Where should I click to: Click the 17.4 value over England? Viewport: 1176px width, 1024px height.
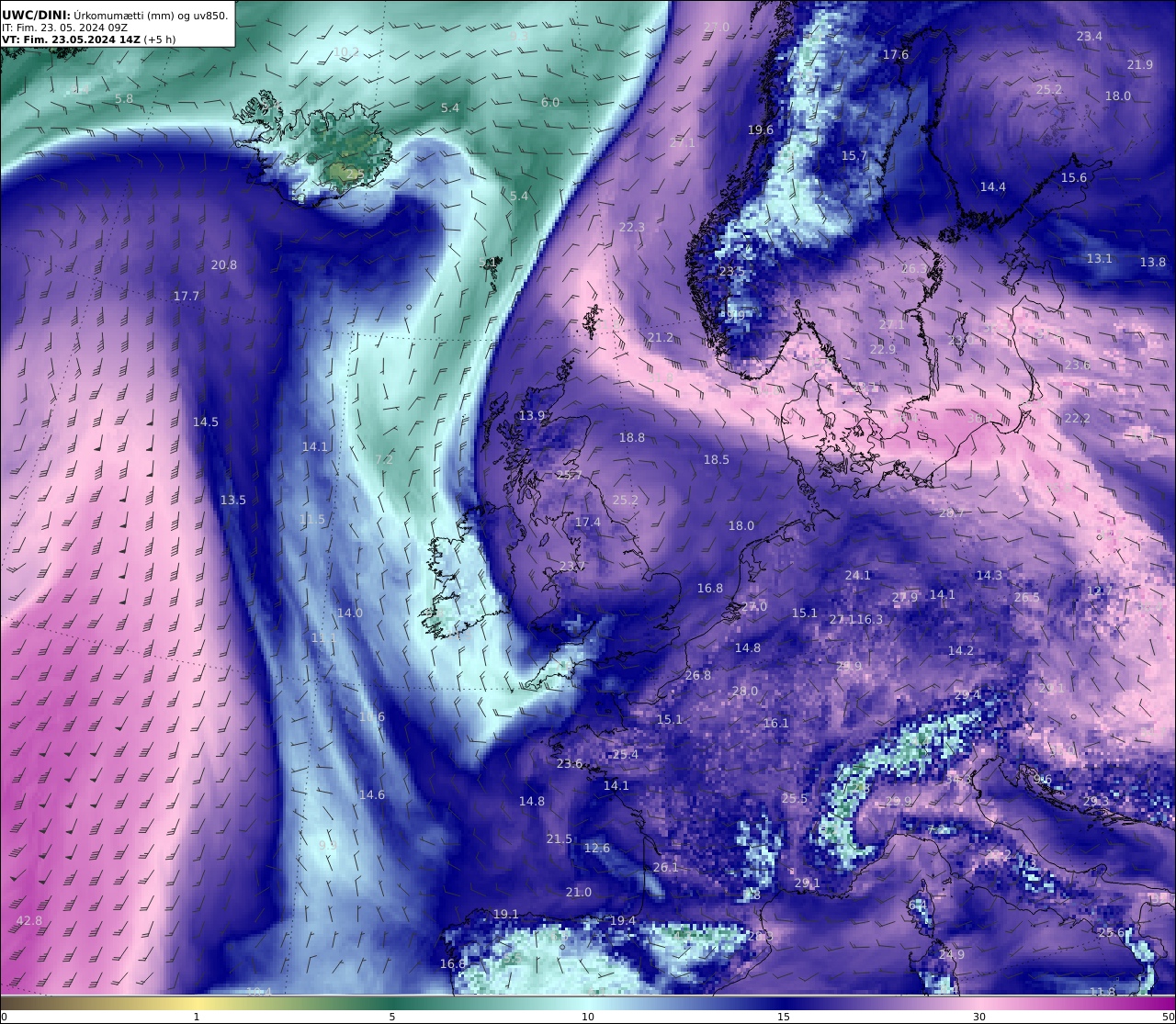588,522
